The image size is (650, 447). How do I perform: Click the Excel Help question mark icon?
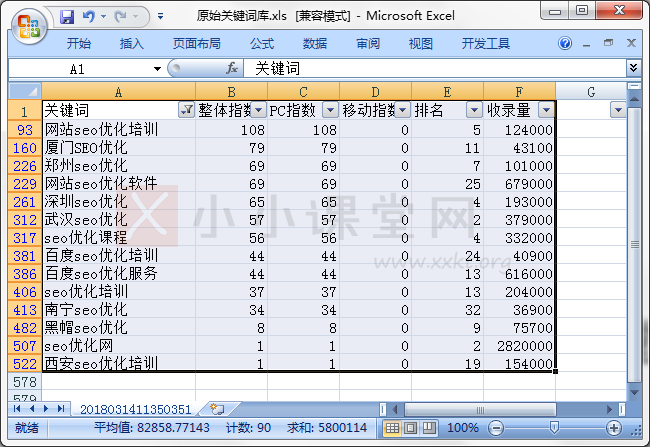click(x=565, y=43)
